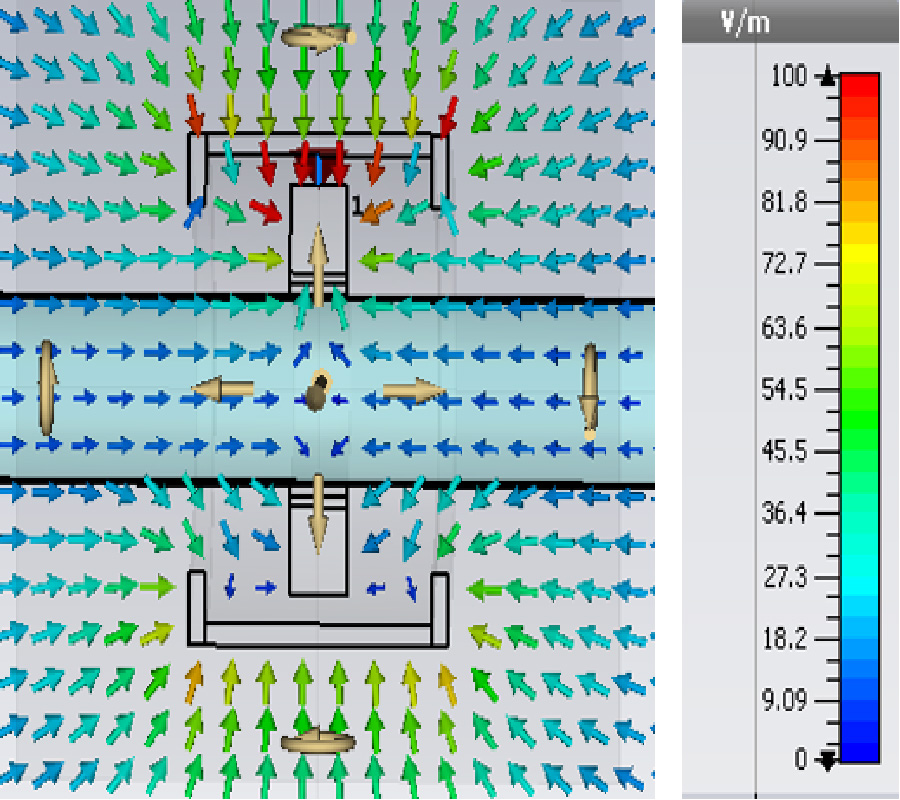Pick the downward beige axis arrow

tap(318, 512)
